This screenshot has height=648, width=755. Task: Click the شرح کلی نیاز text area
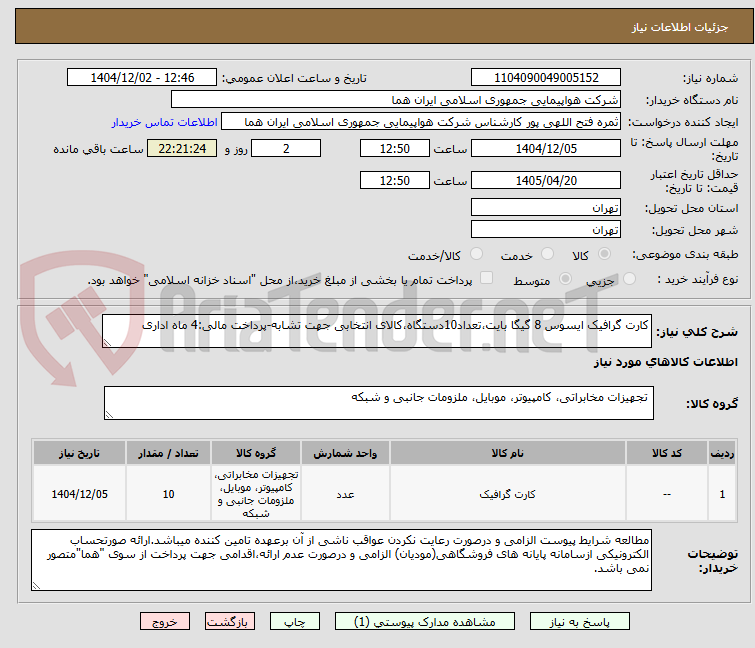point(377,331)
